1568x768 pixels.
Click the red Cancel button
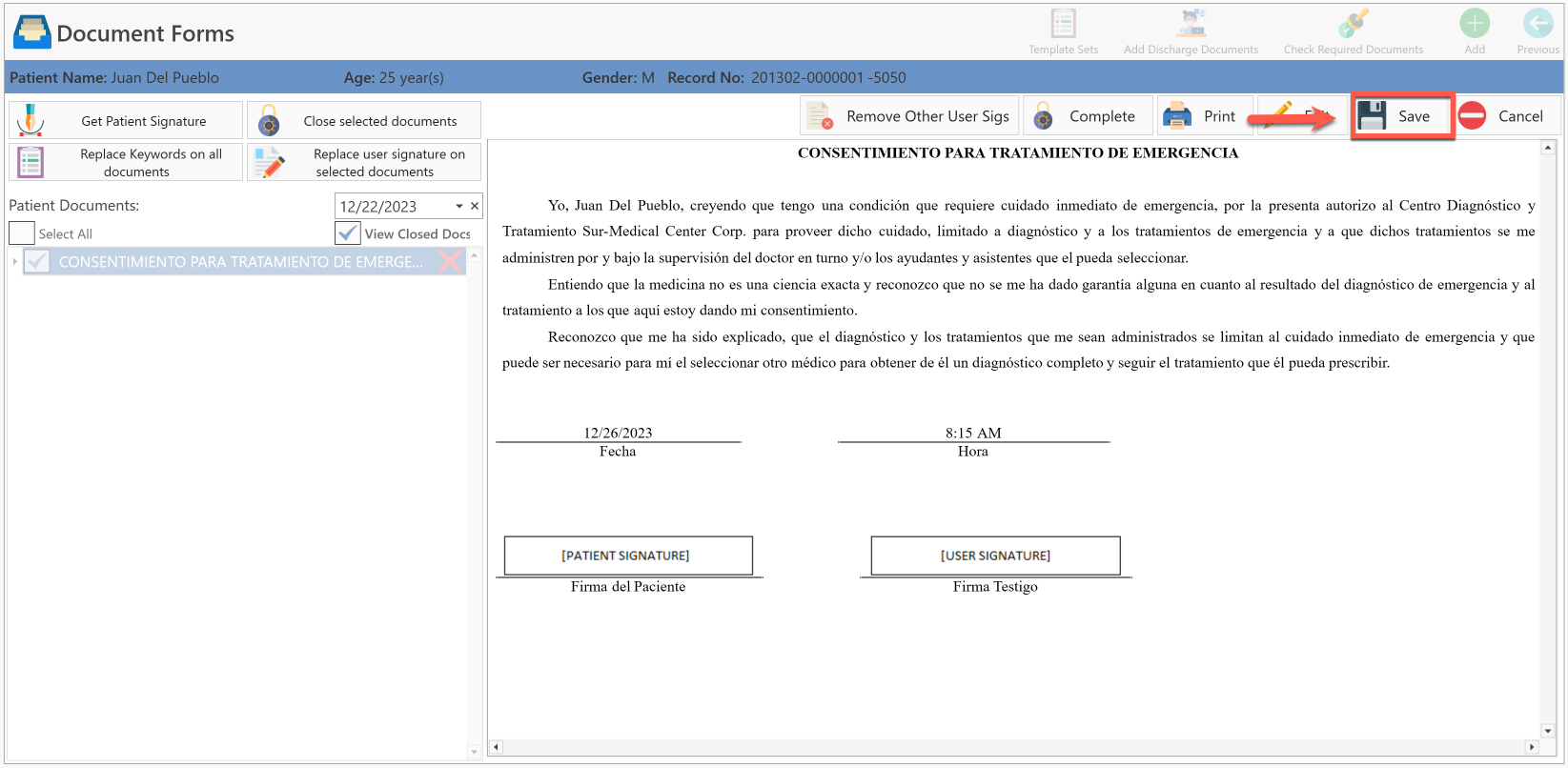(x=1508, y=116)
